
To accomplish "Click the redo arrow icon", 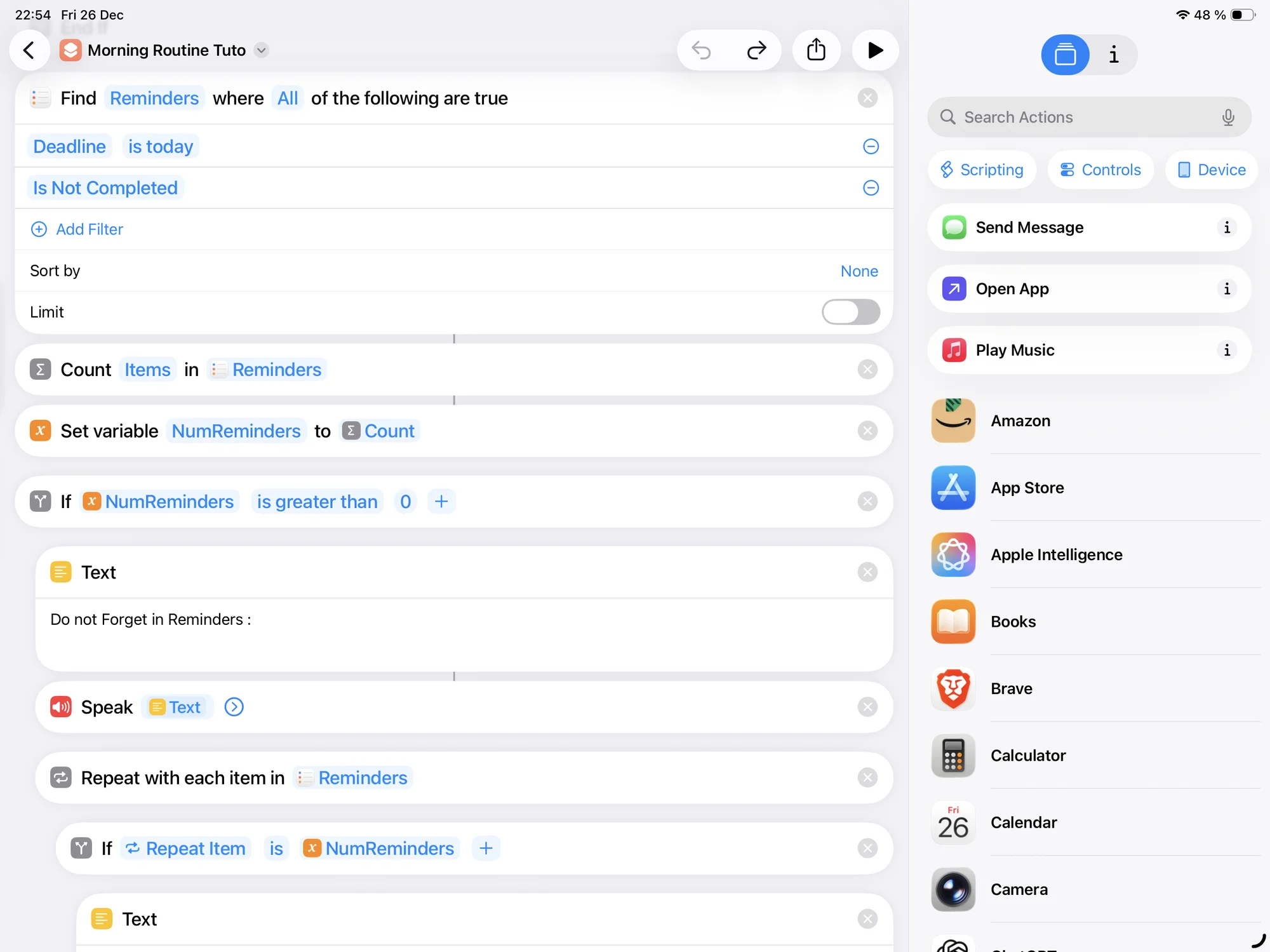I will coord(756,50).
